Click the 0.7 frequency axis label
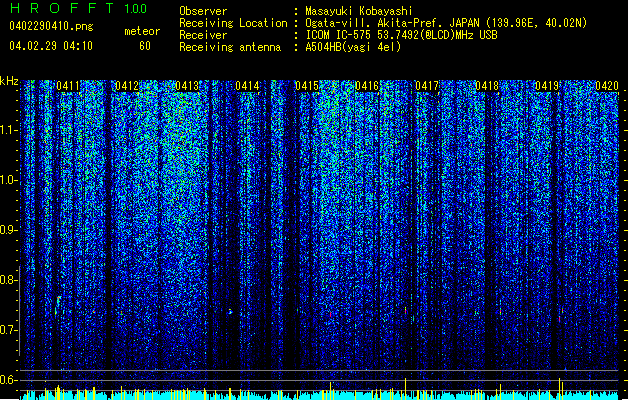 (8, 330)
